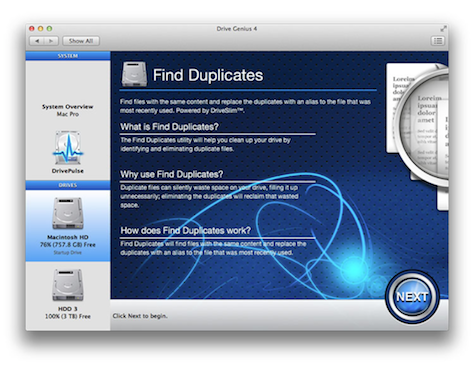Viewport: 475px width, 369px height.
Task: Open the list view icon at the toolbar's right end
Action: tap(438, 41)
